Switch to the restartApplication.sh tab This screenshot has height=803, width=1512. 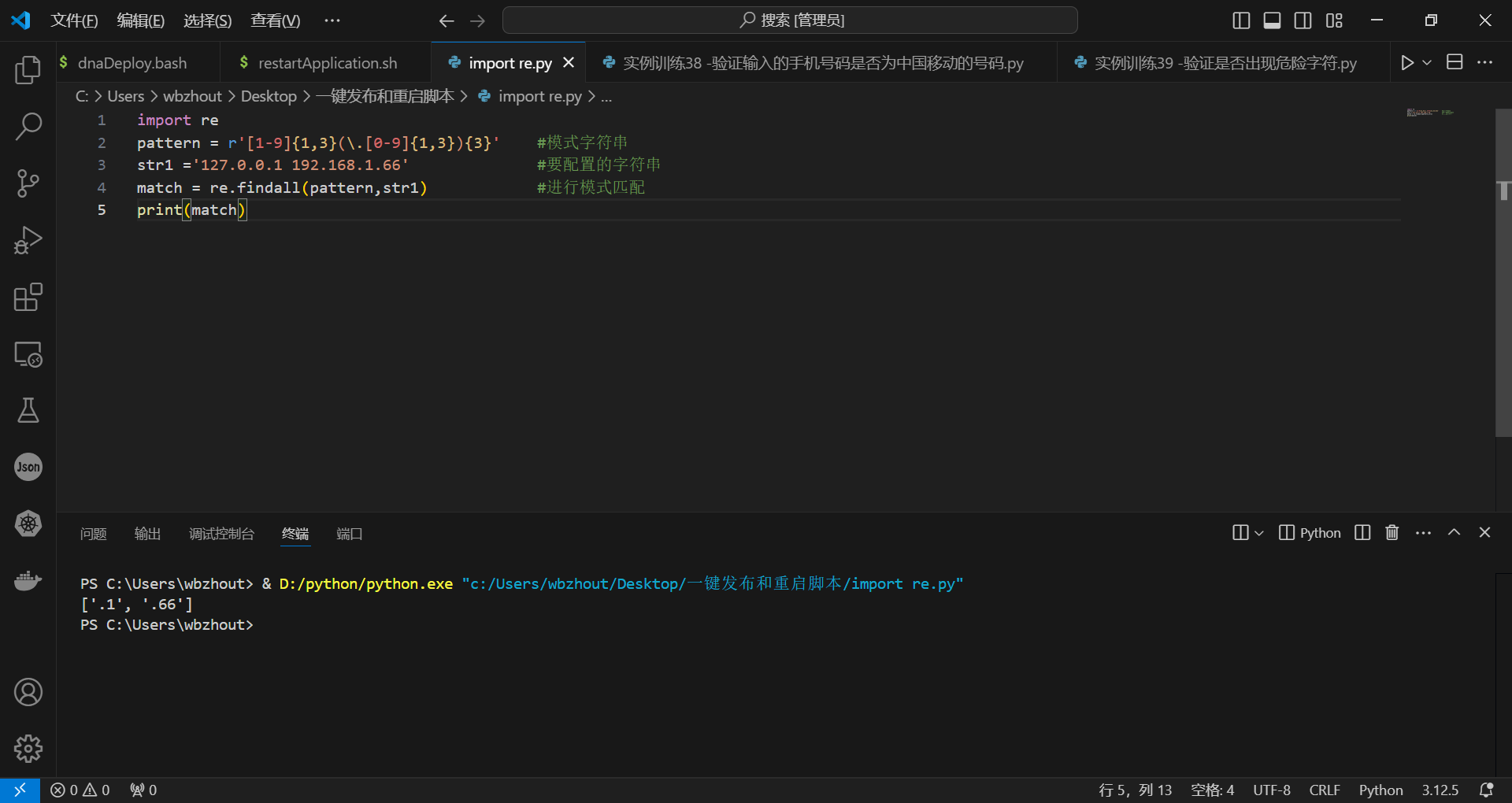tap(327, 63)
